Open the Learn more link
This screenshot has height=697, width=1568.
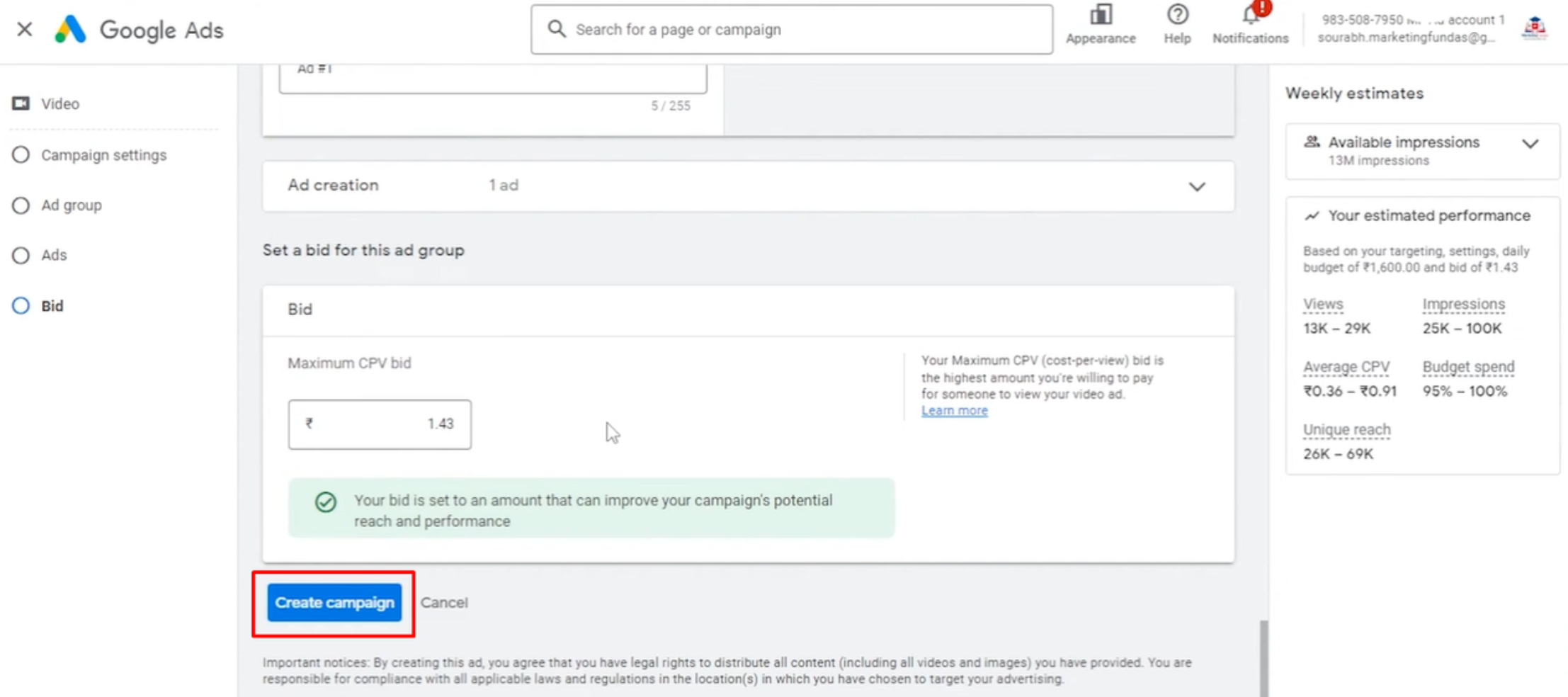[x=954, y=411]
